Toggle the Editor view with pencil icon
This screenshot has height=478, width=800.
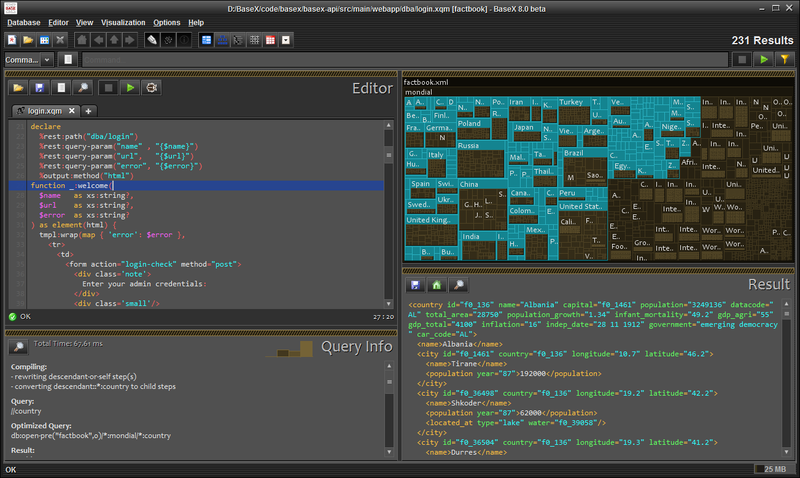pos(152,40)
